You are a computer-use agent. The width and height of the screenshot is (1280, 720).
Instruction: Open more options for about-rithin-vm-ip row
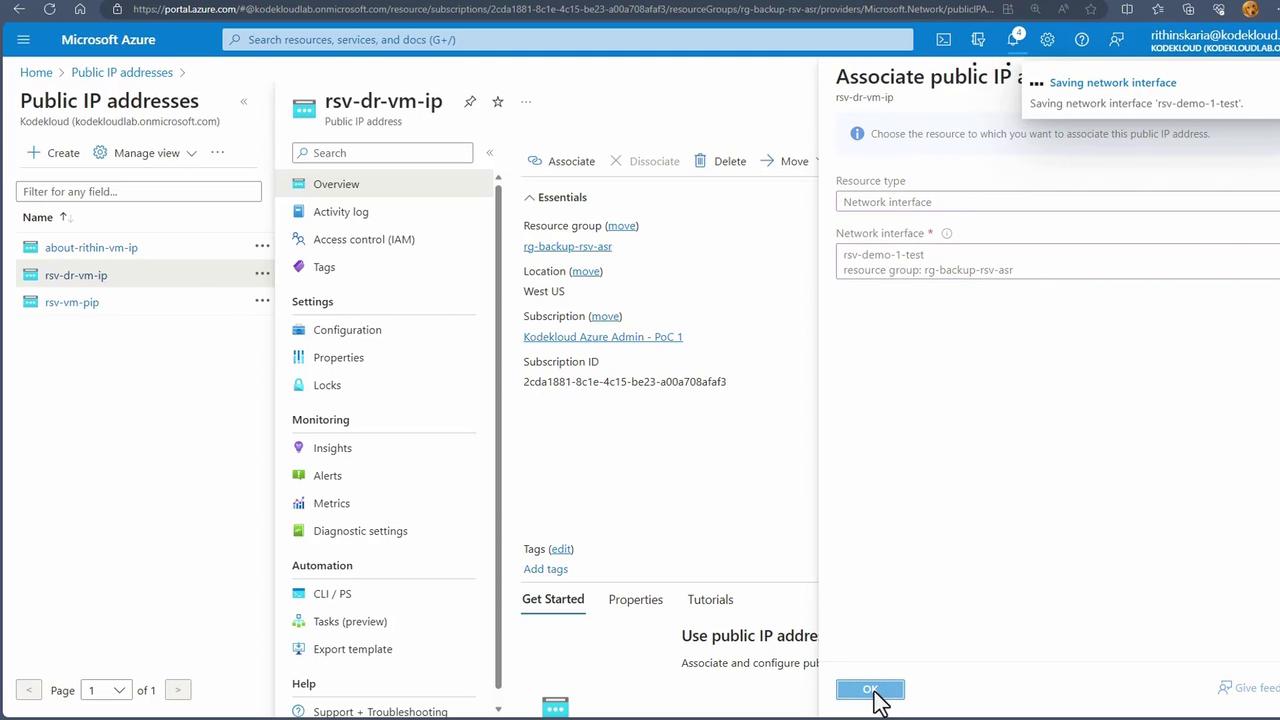tap(262, 246)
